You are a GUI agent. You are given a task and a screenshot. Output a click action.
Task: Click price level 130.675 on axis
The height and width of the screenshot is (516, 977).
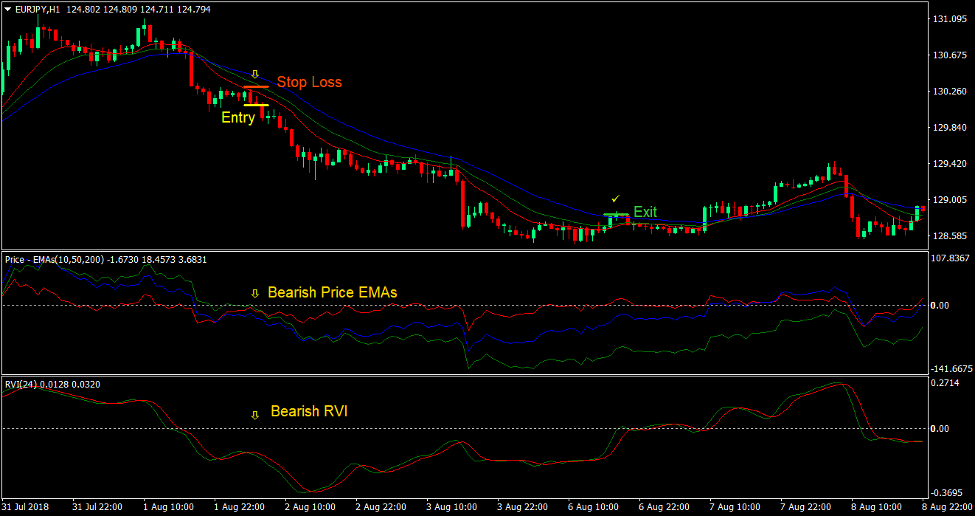(x=950, y=55)
